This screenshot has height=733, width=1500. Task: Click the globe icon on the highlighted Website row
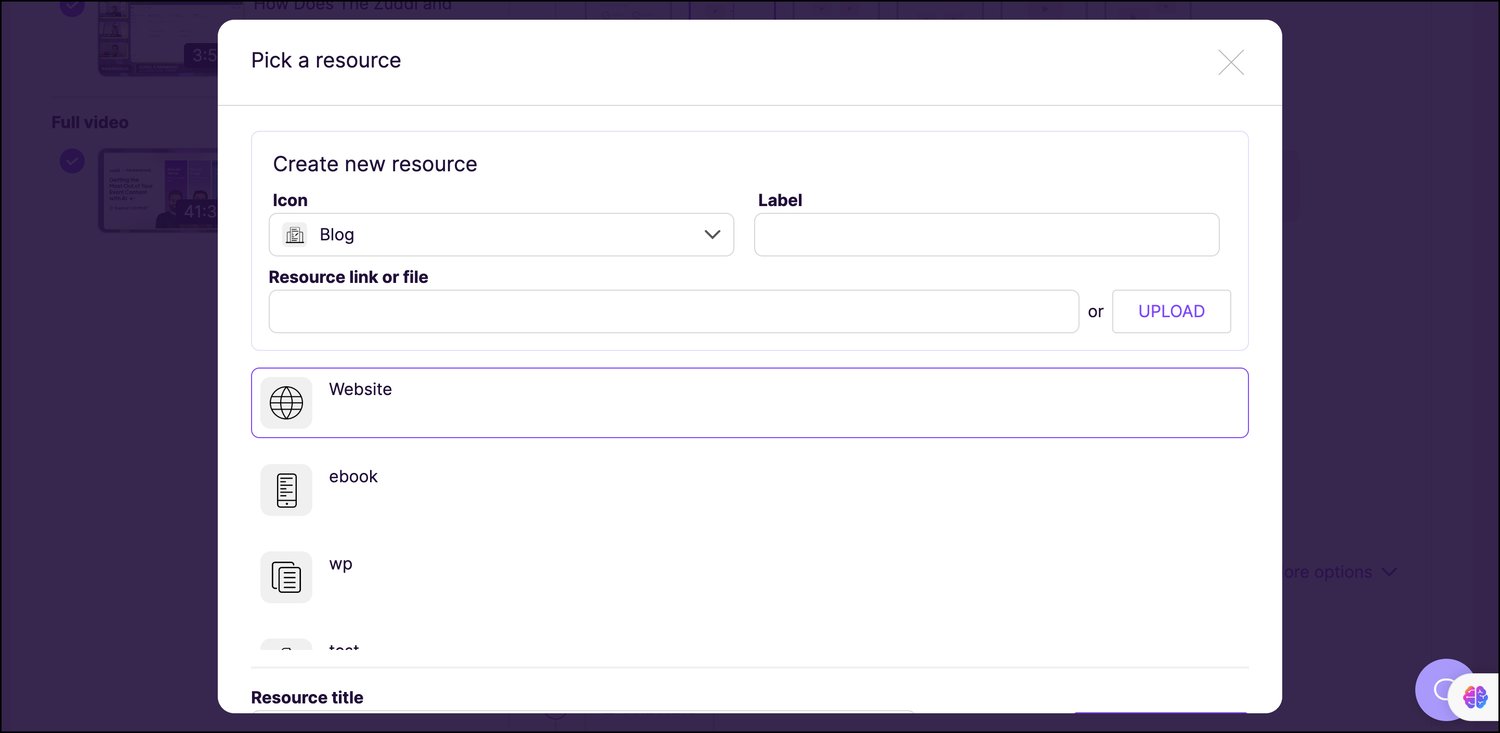pos(286,402)
